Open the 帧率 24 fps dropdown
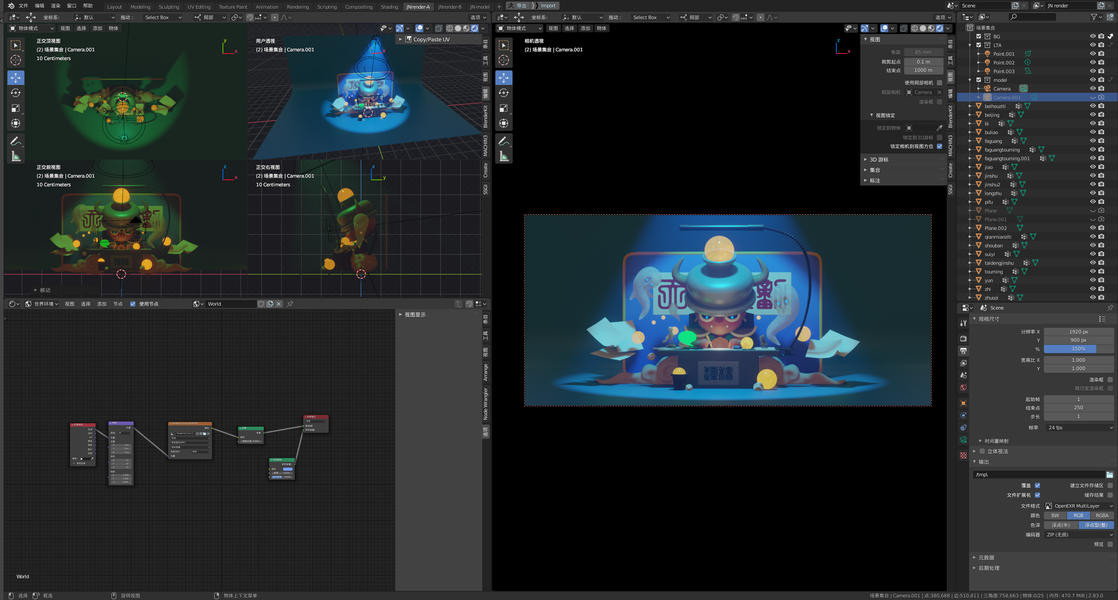 [1079, 428]
